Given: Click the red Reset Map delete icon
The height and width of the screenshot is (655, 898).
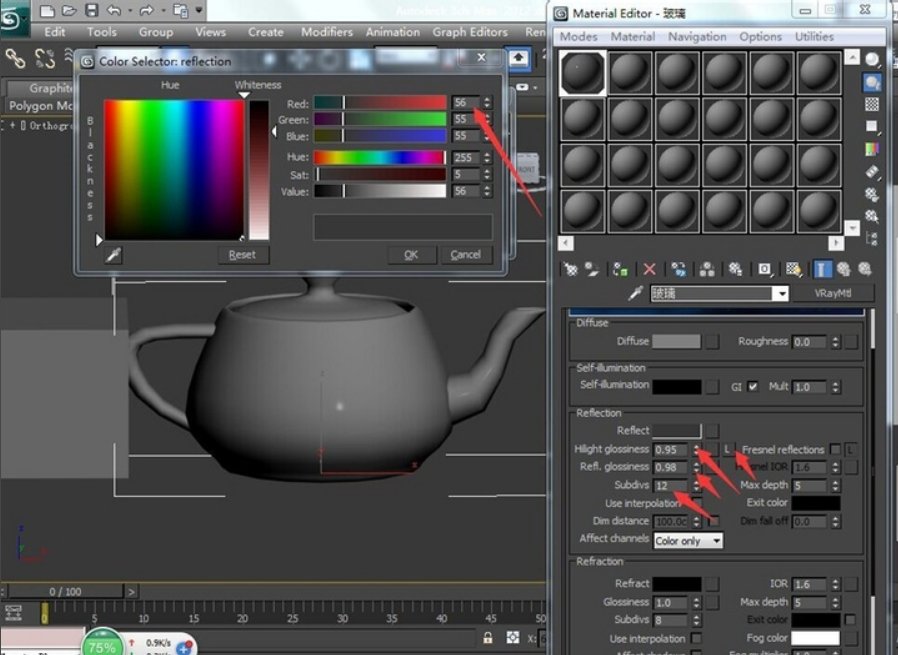Looking at the screenshot, I should pyautogui.click(x=649, y=269).
